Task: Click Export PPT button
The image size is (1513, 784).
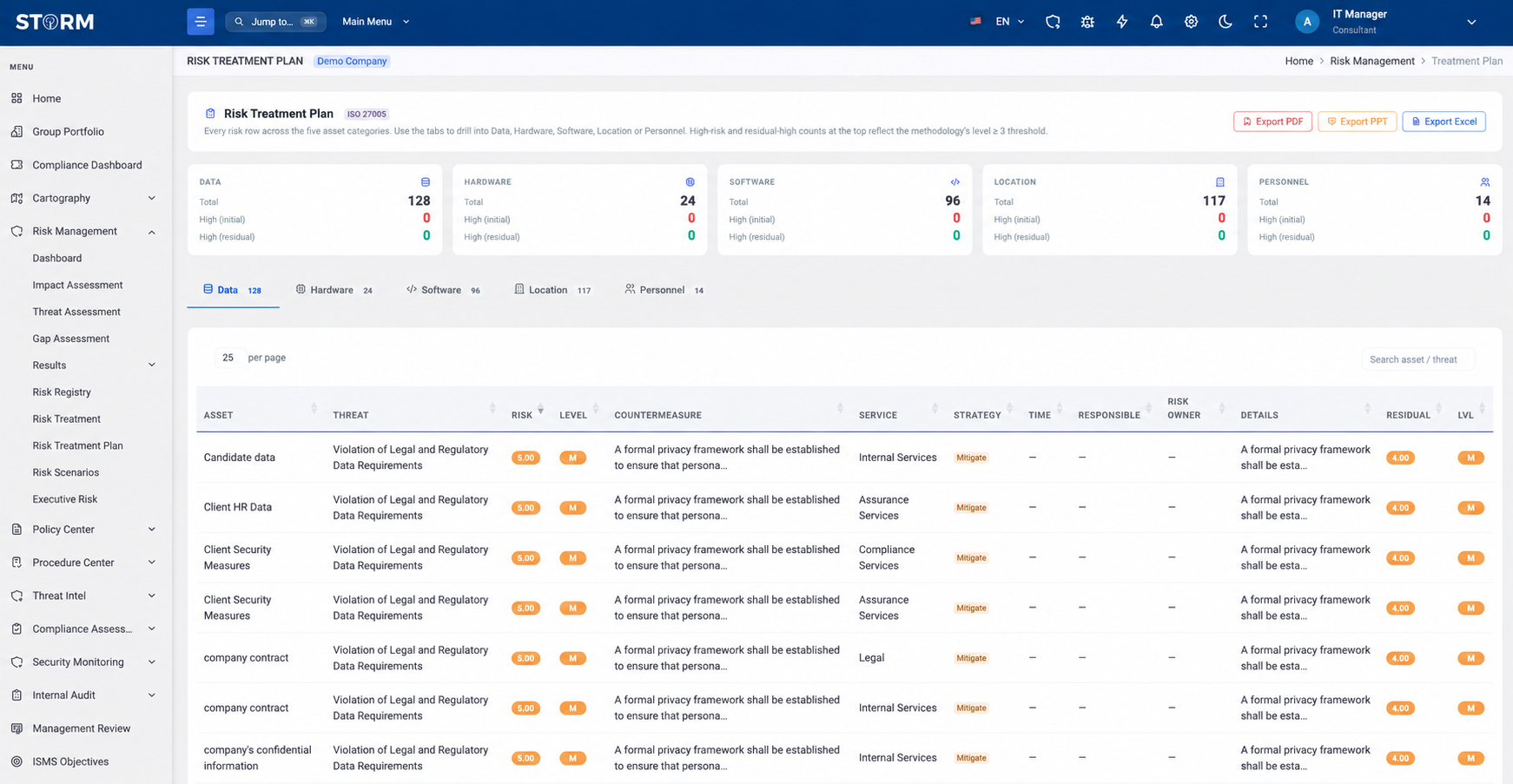Action: point(1357,122)
